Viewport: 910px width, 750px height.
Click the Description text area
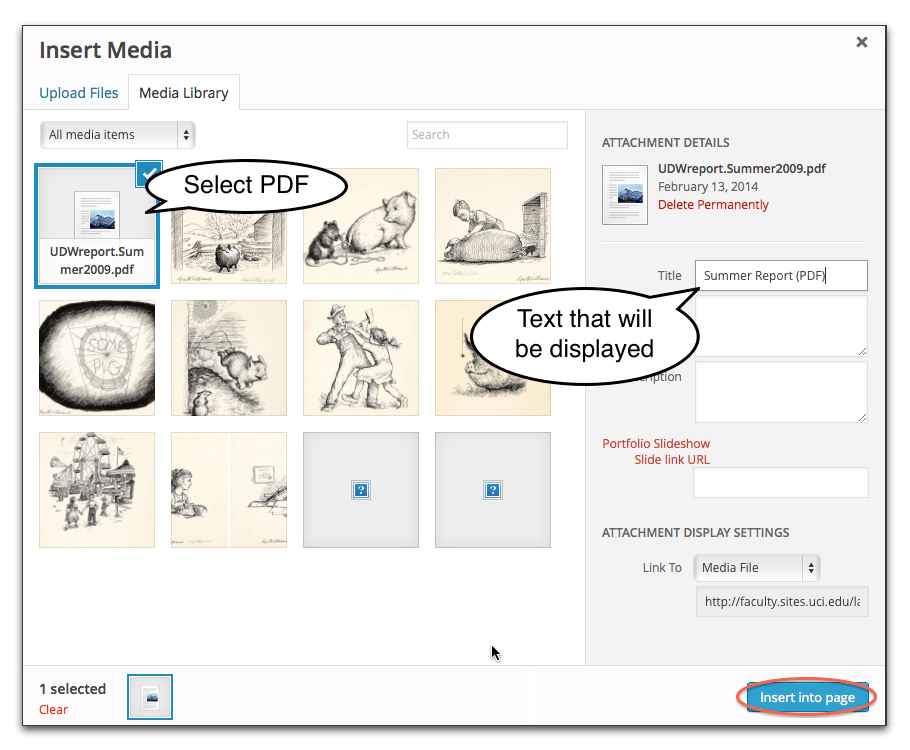click(781, 392)
